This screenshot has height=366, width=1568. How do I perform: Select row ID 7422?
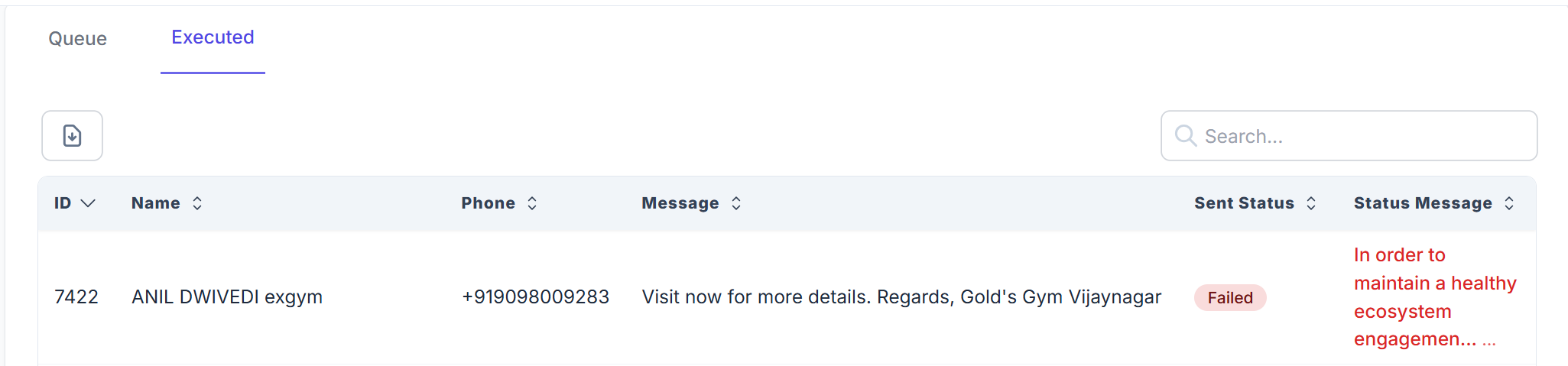click(x=76, y=297)
